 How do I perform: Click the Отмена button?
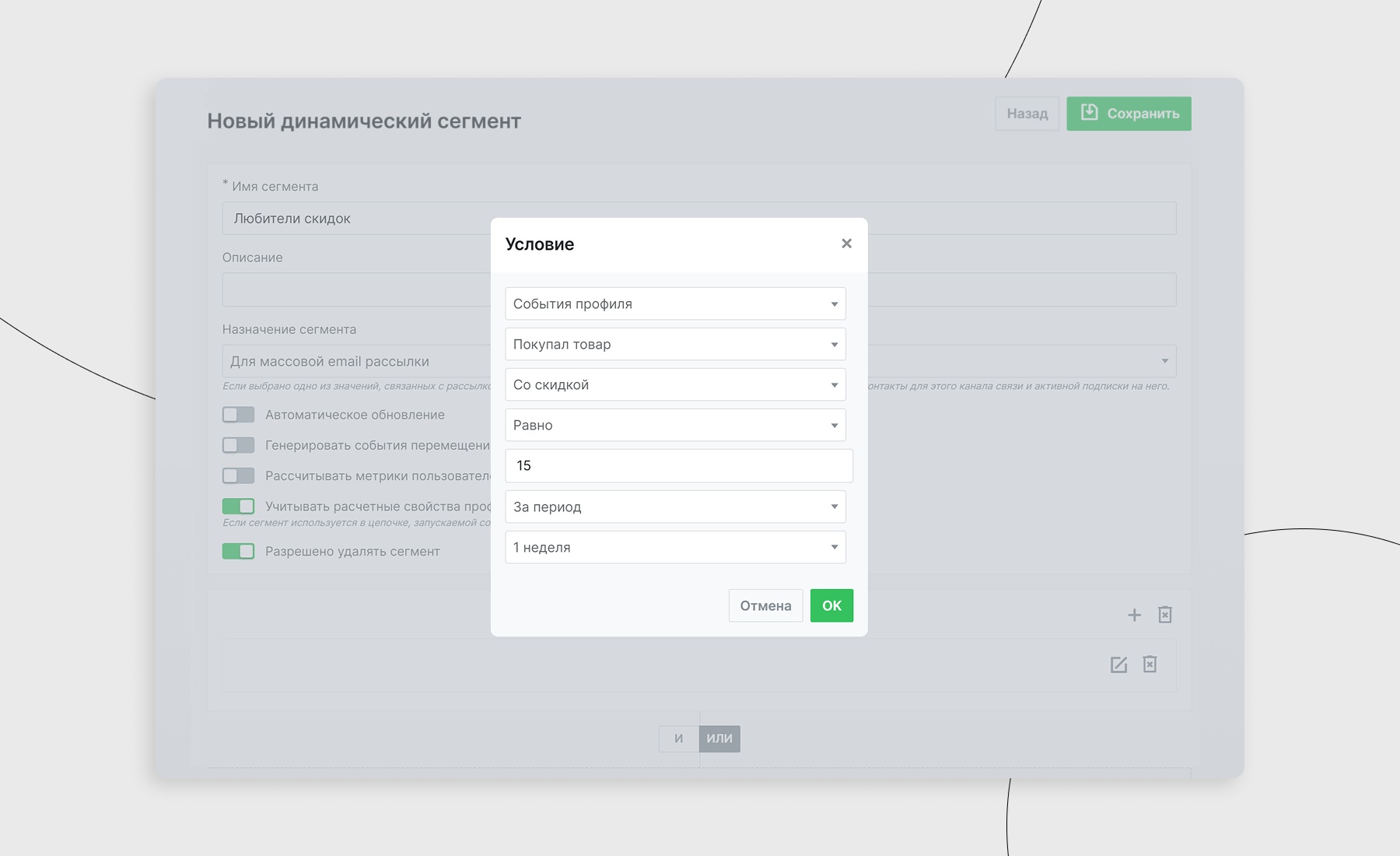coord(765,605)
